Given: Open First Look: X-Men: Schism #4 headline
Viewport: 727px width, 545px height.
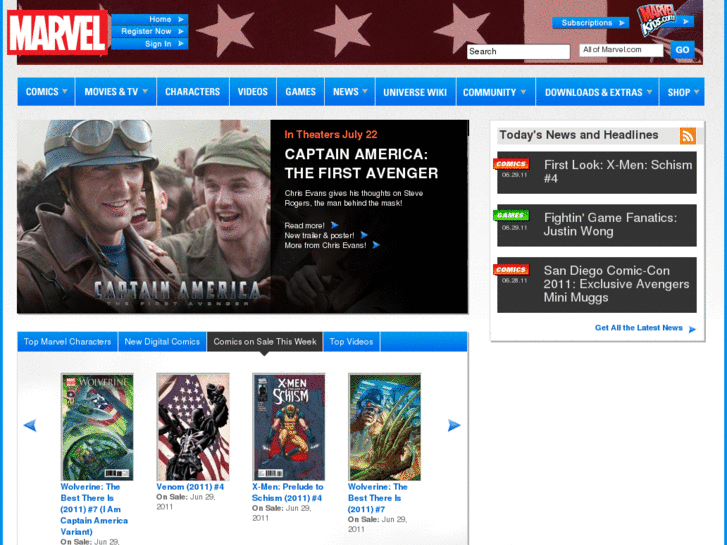Looking at the screenshot, I should tap(618, 172).
